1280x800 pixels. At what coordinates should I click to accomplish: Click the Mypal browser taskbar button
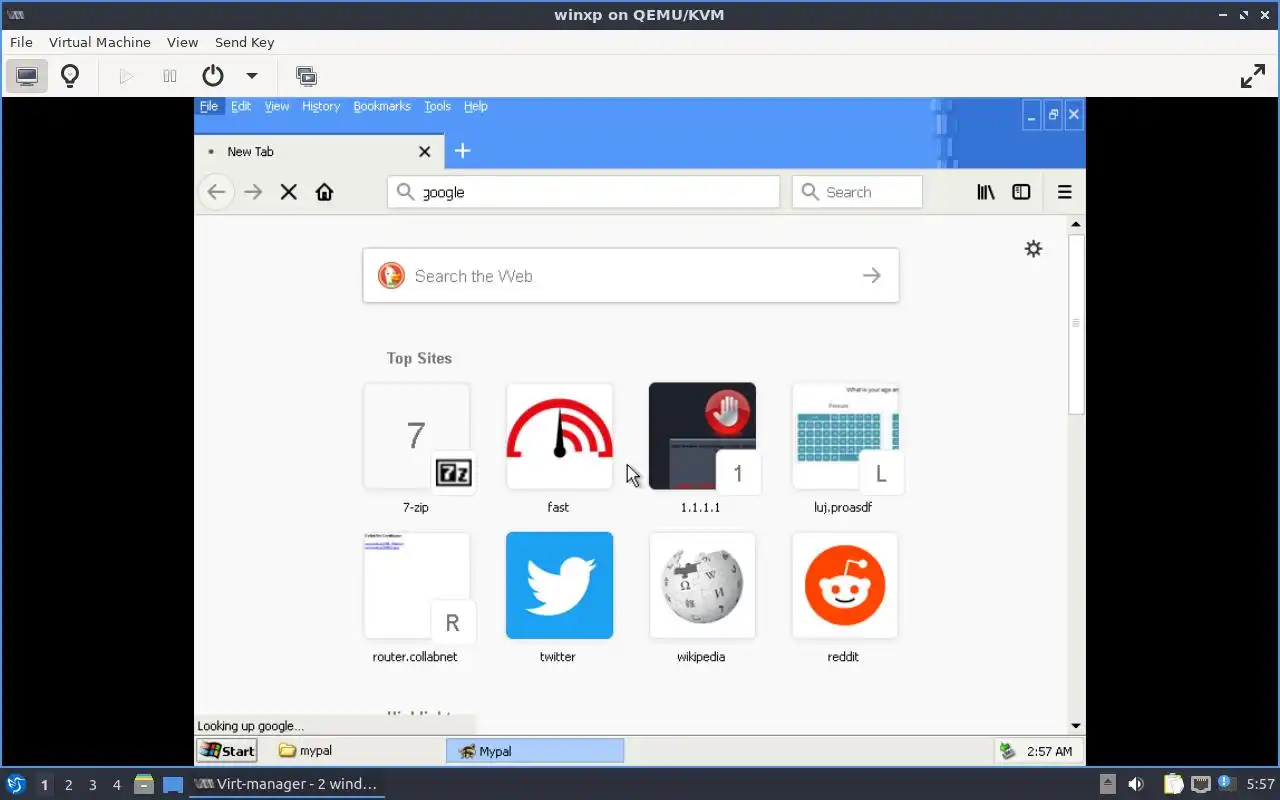535,751
